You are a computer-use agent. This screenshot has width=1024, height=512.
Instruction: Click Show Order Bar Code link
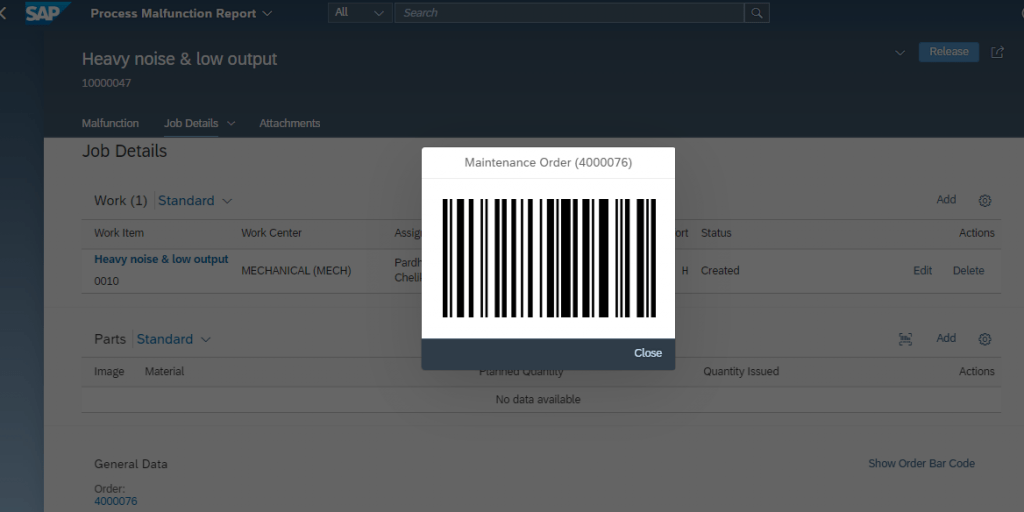pyautogui.click(x=921, y=464)
